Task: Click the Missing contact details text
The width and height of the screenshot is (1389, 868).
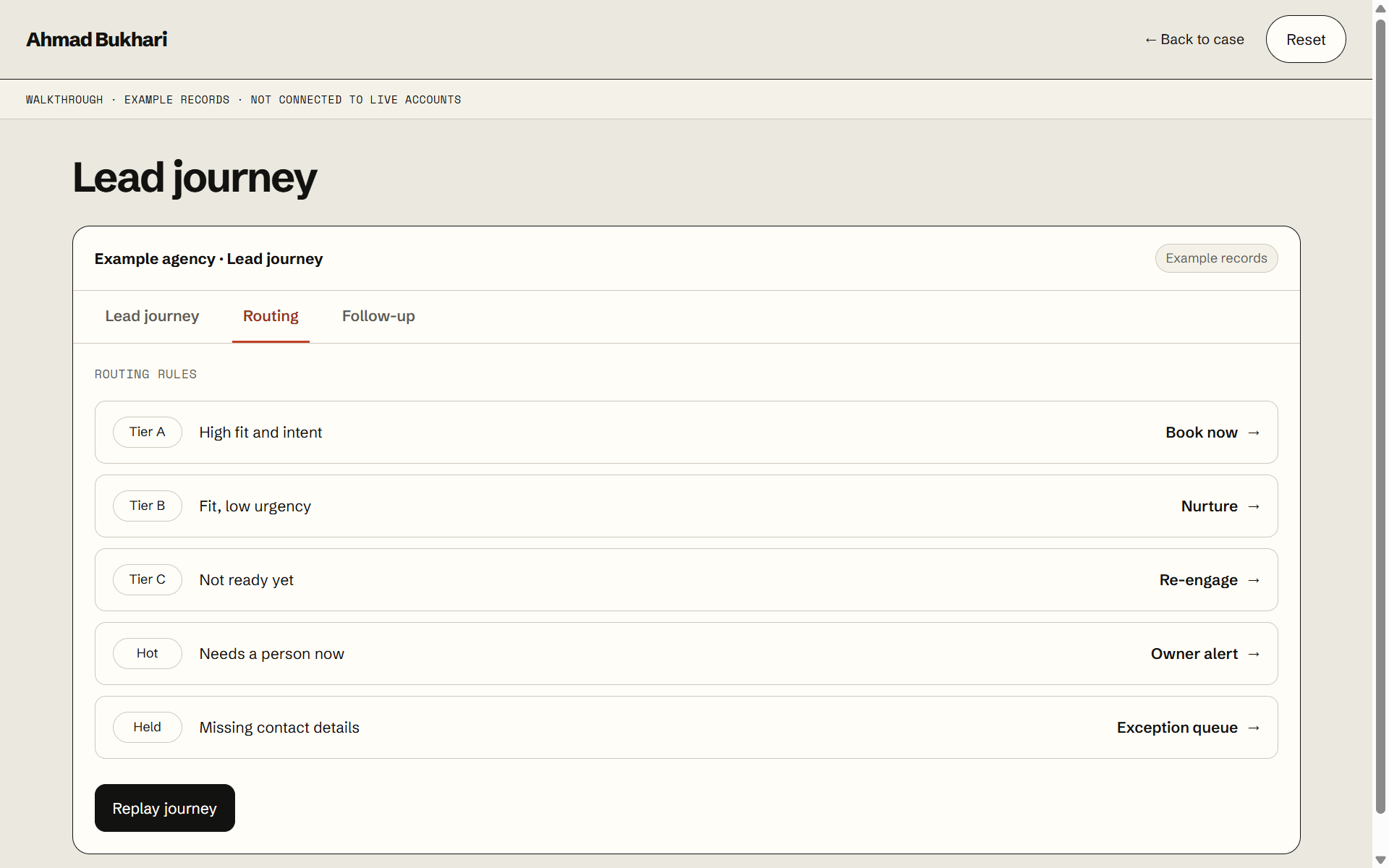Action: [x=279, y=728]
